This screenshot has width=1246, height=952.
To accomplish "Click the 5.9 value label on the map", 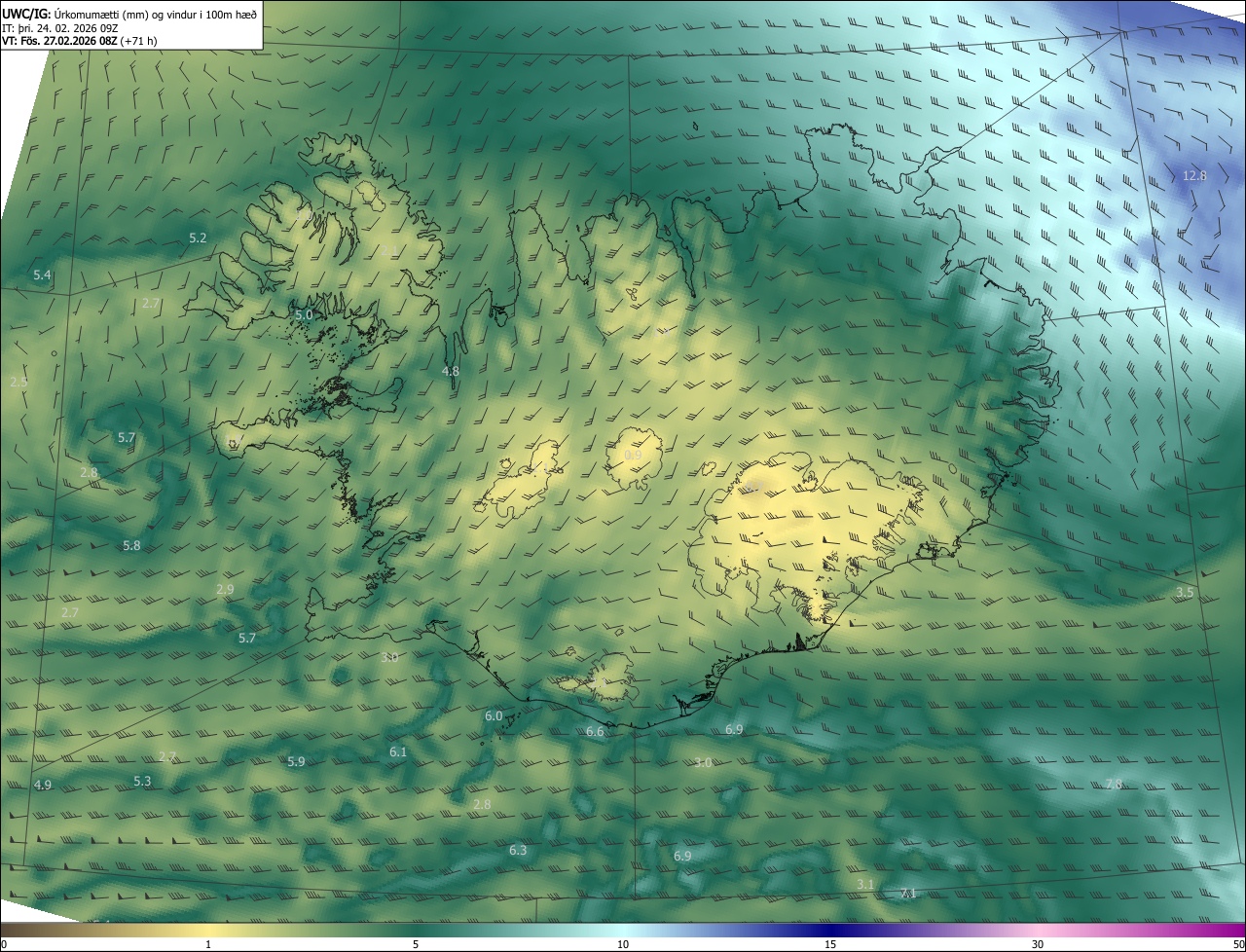I will (296, 761).
